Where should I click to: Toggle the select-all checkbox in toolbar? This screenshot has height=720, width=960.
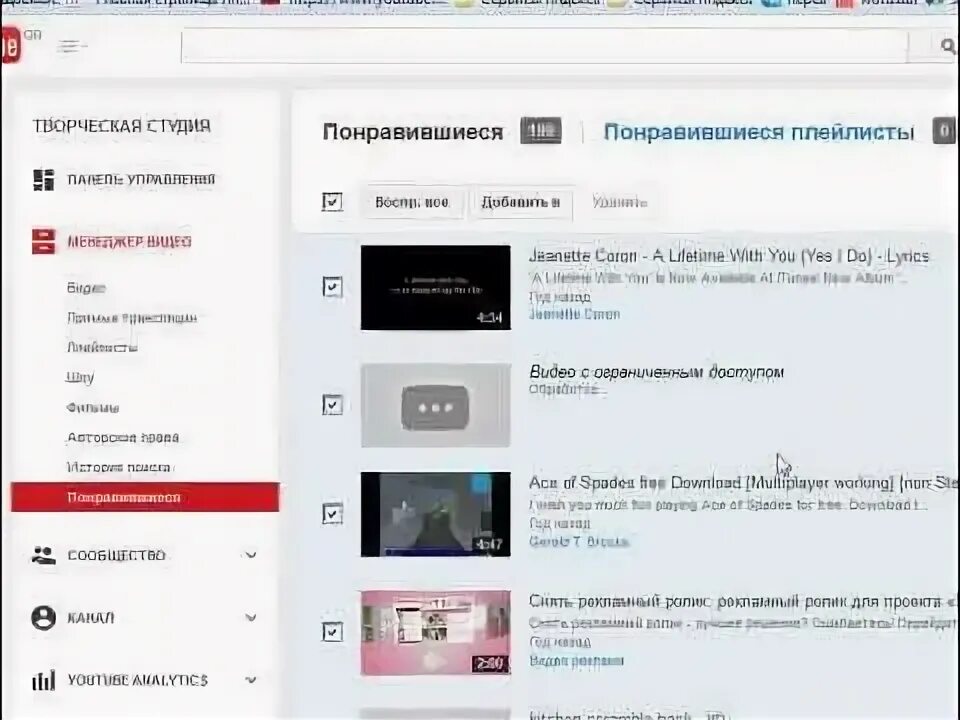pyautogui.click(x=332, y=201)
